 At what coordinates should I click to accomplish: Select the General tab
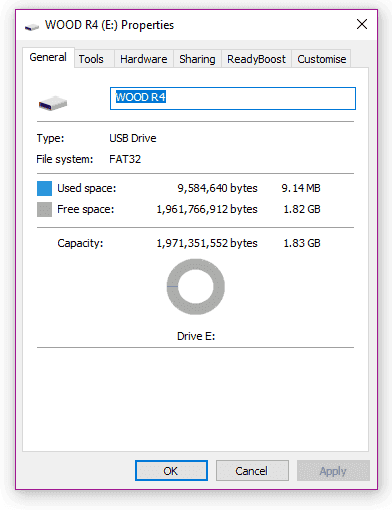[x=48, y=57]
